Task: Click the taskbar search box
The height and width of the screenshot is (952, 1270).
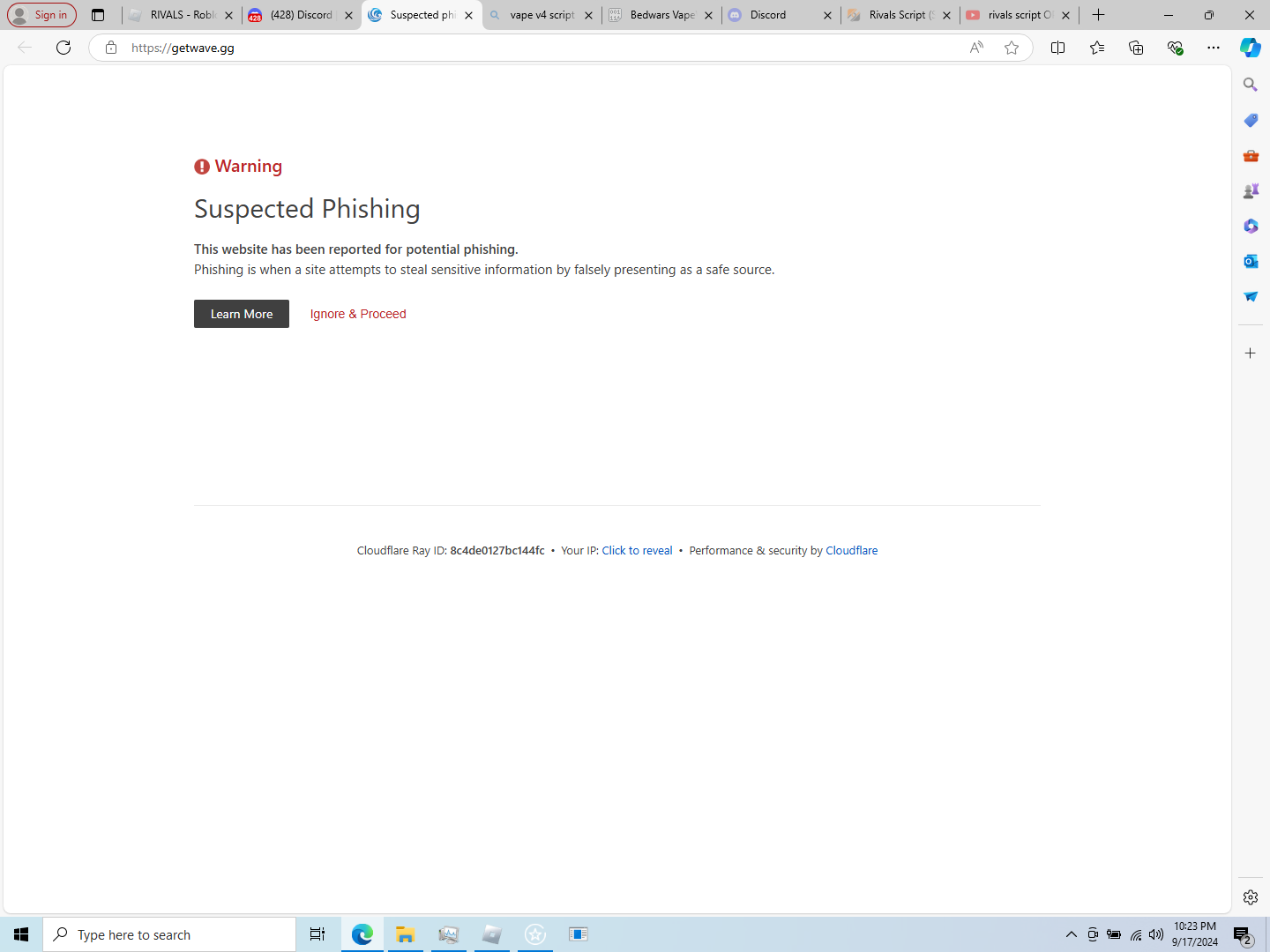Action: click(x=169, y=934)
